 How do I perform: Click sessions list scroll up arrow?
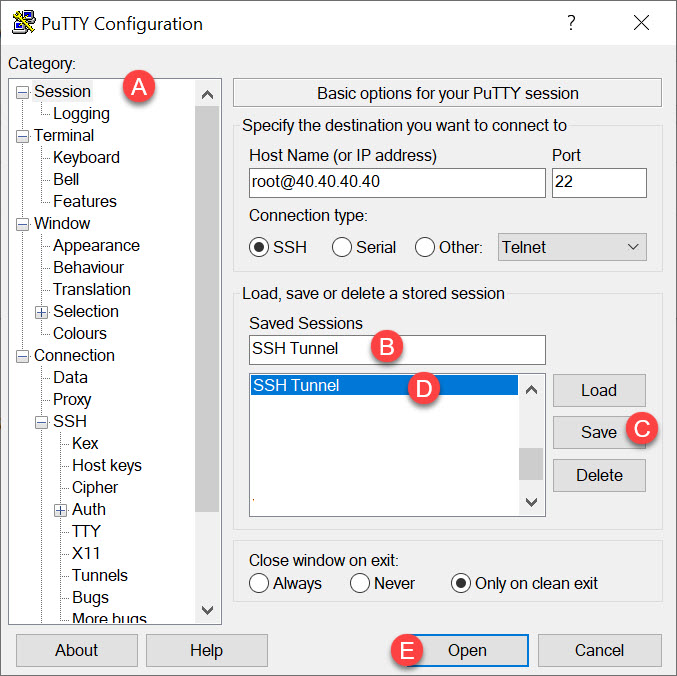click(x=531, y=390)
